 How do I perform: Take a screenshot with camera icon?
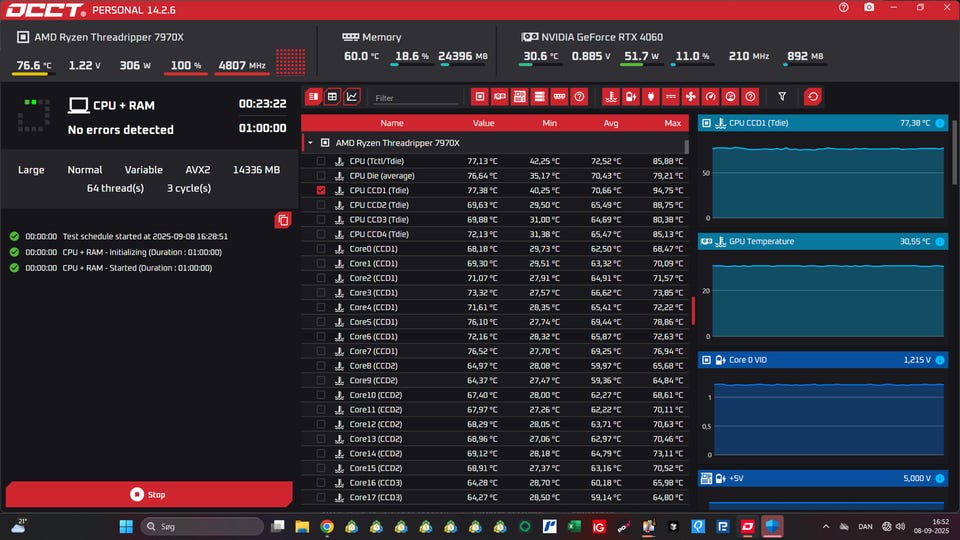tap(869, 7)
